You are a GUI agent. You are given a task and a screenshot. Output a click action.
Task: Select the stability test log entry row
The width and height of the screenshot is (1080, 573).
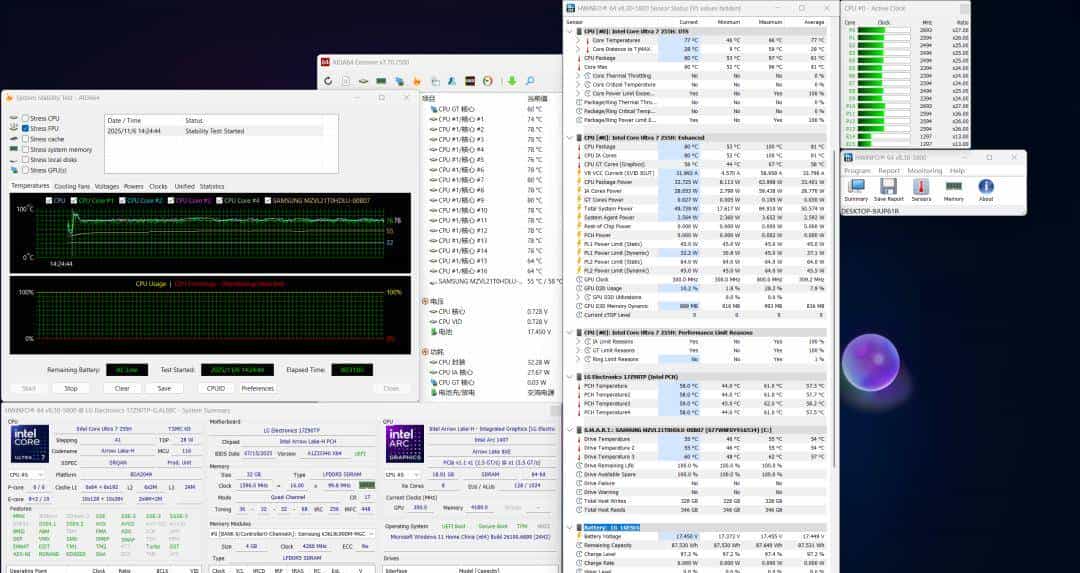coord(200,131)
